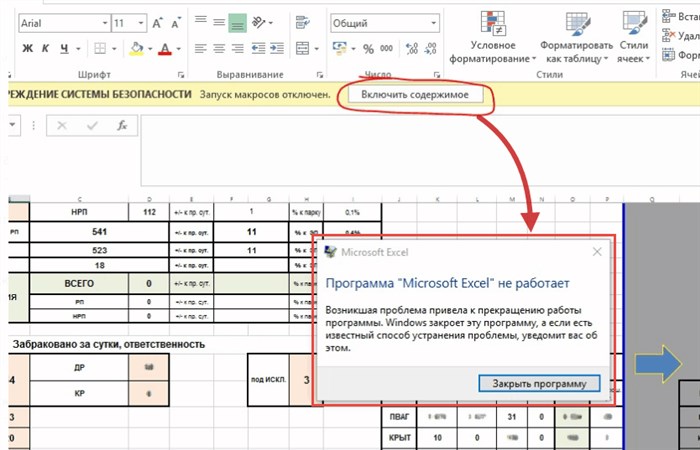
Task: Open the Arial font name dropdown
Action: [105, 23]
